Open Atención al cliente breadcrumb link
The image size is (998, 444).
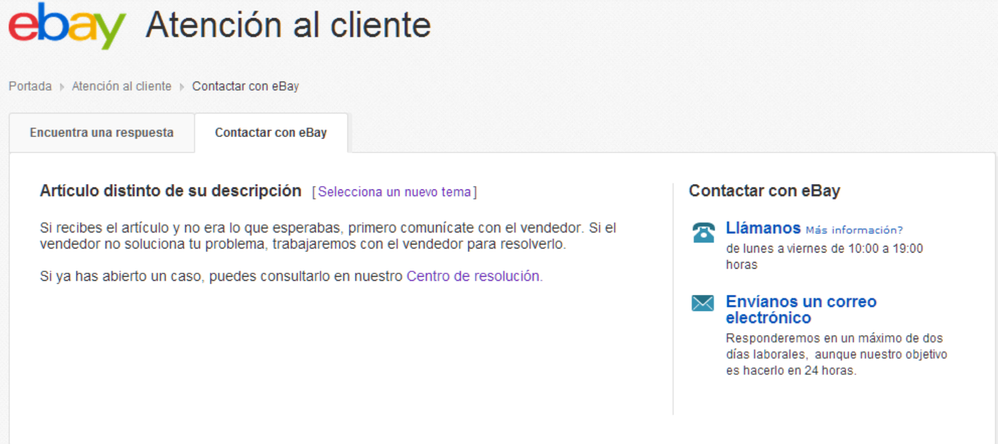coord(122,87)
